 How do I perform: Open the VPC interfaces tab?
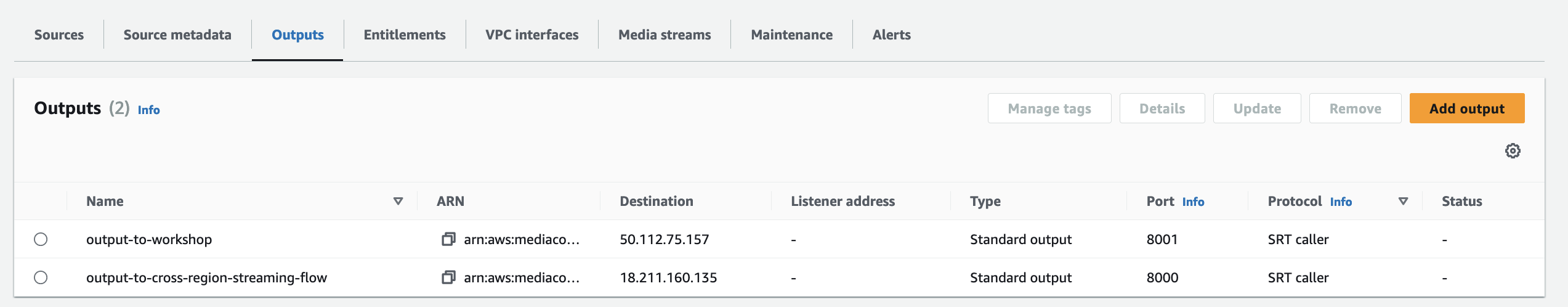click(x=532, y=35)
